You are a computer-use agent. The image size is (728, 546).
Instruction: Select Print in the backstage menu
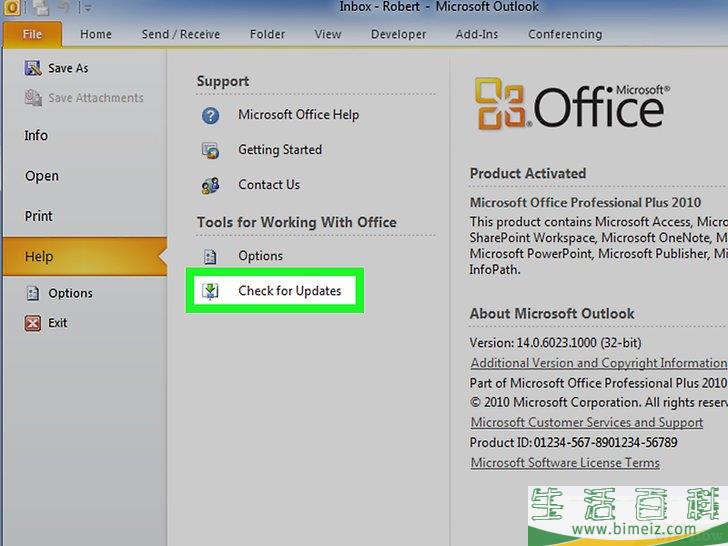tap(39, 216)
